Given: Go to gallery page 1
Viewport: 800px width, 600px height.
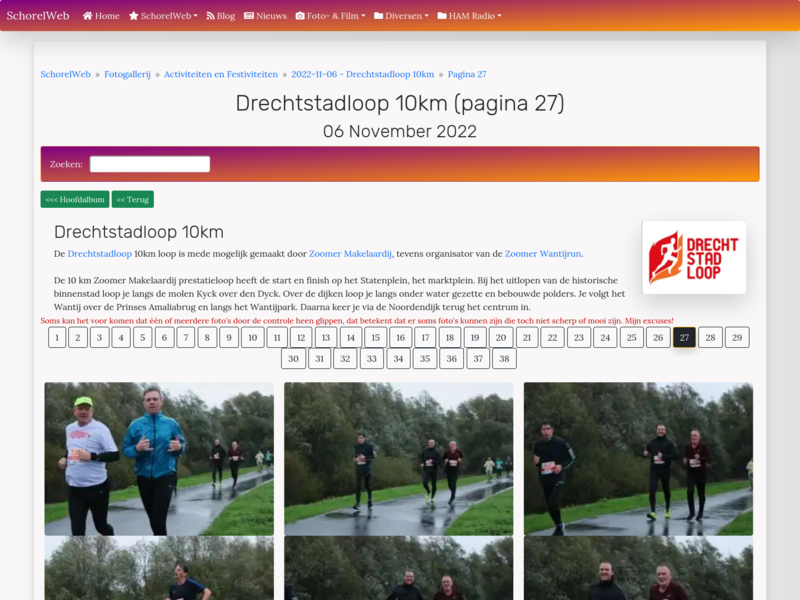Looking at the screenshot, I should click(57, 337).
